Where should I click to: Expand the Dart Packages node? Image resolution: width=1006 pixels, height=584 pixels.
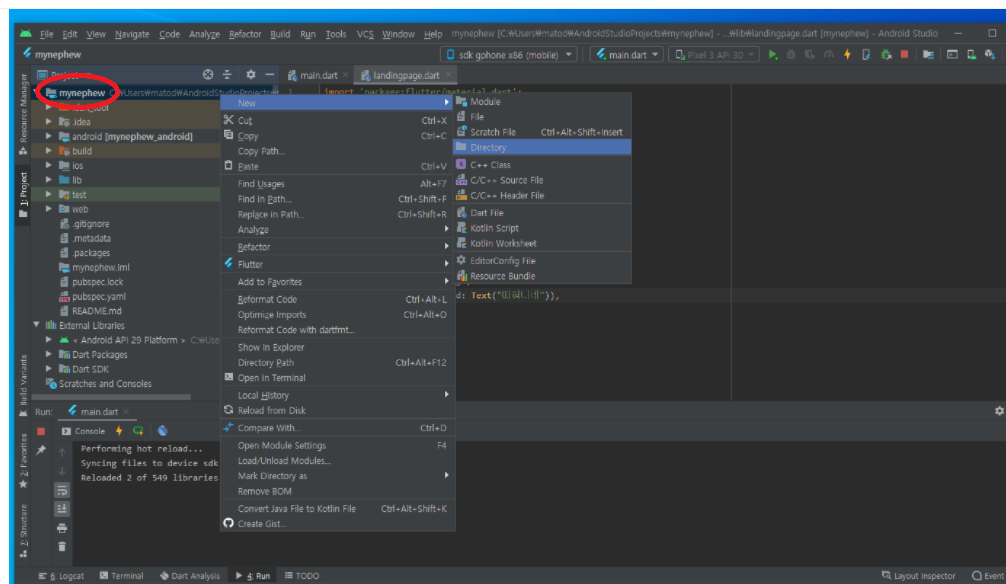tap(49, 354)
